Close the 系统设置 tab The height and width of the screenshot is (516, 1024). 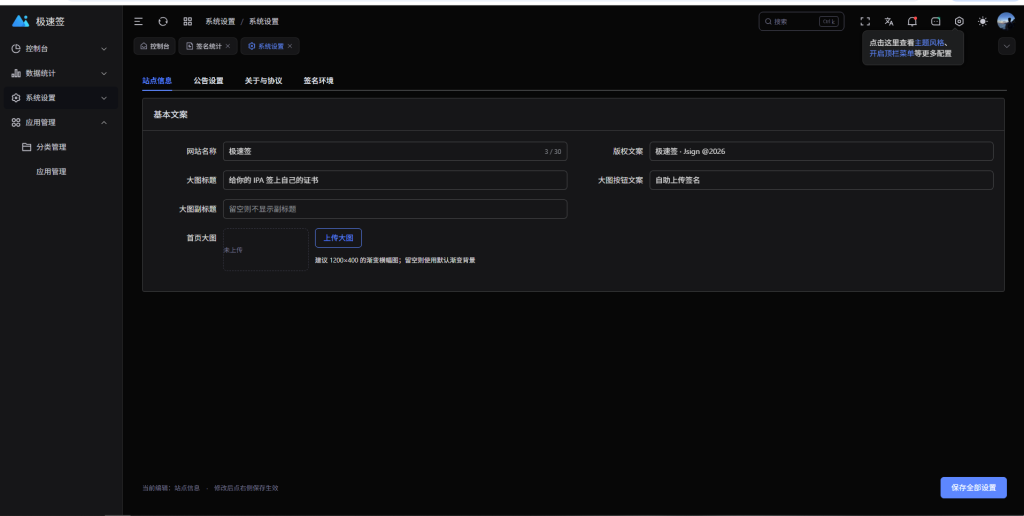click(290, 46)
